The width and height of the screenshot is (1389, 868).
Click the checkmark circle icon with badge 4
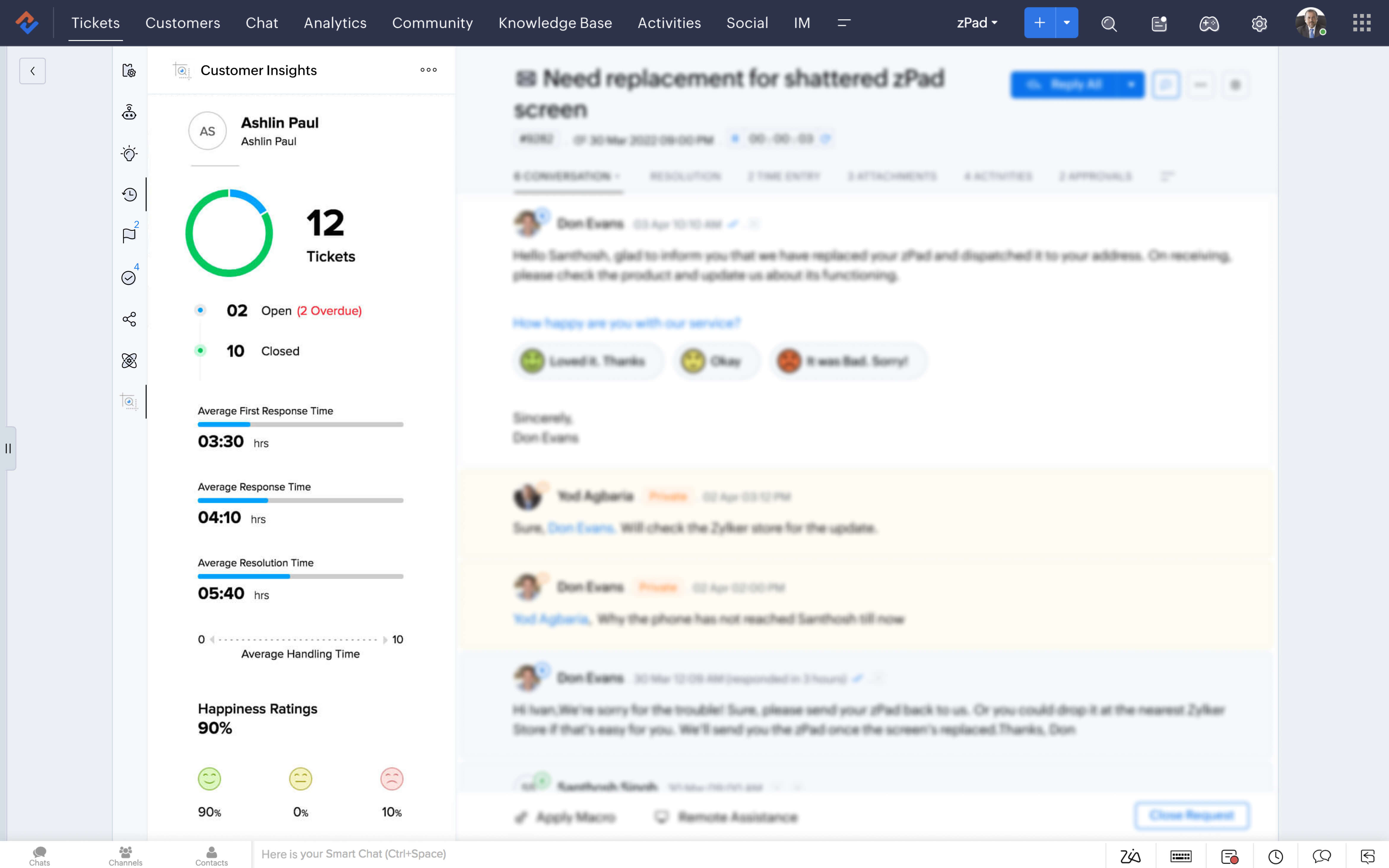[129, 278]
